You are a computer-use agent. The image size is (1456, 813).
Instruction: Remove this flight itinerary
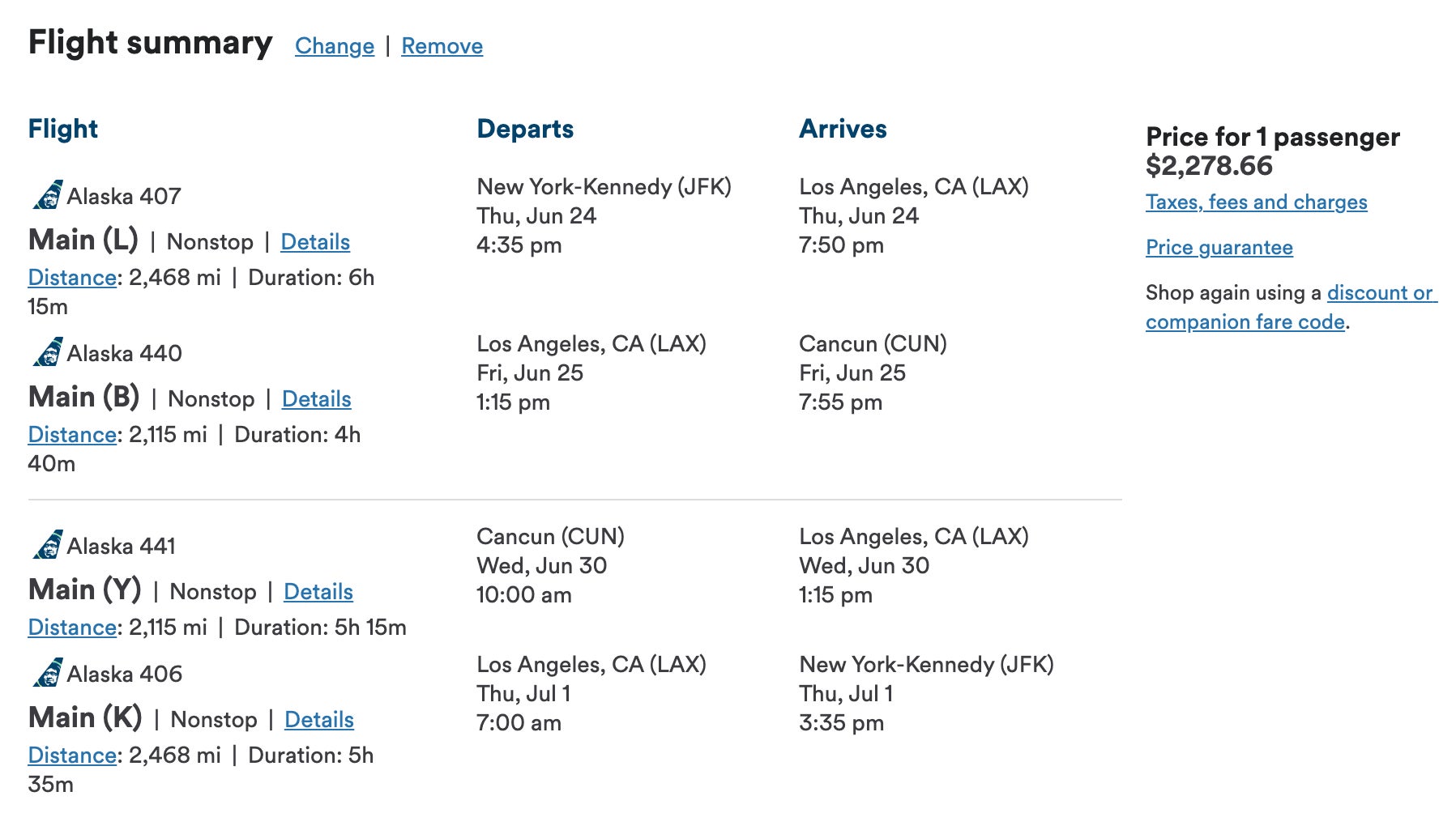(x=441, y=46)
